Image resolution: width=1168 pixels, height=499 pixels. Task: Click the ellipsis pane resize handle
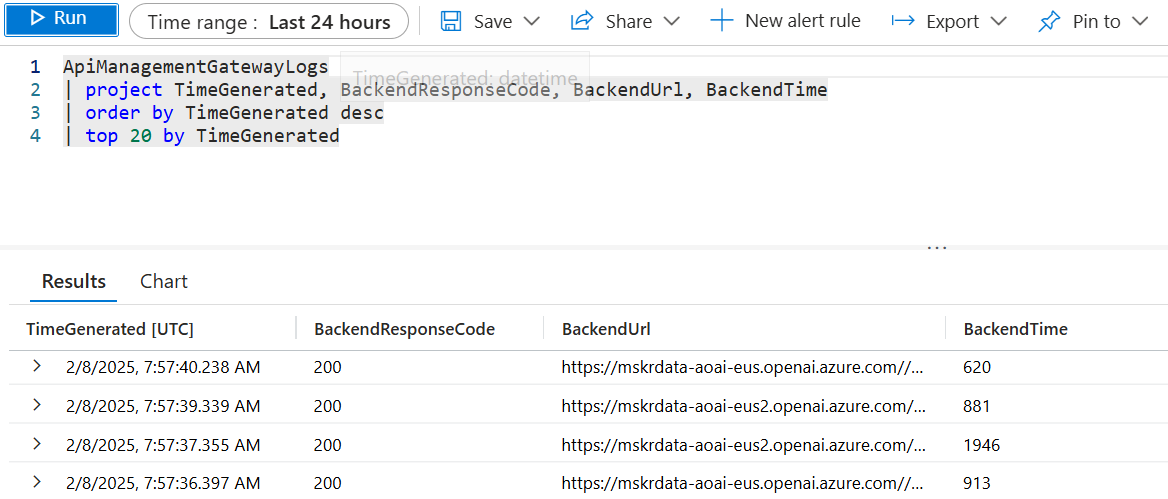937,247
